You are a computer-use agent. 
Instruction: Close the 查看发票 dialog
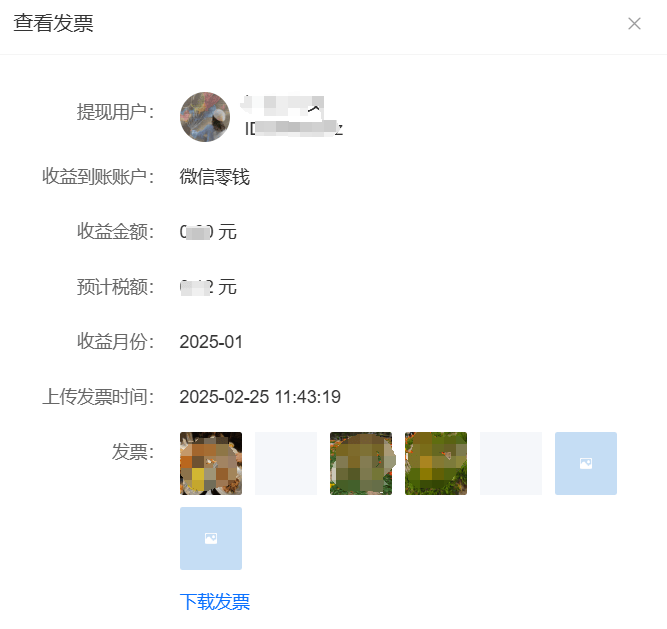click(x=634, y=23)
